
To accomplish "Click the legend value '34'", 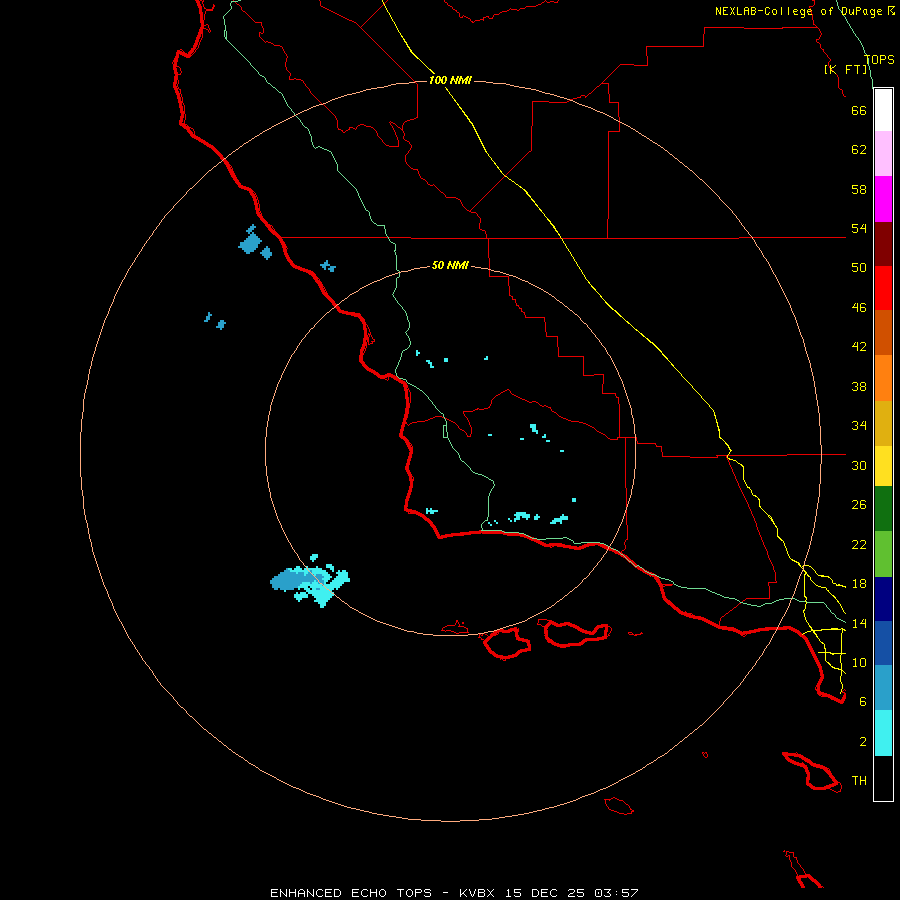I will [x=859, y=426].
